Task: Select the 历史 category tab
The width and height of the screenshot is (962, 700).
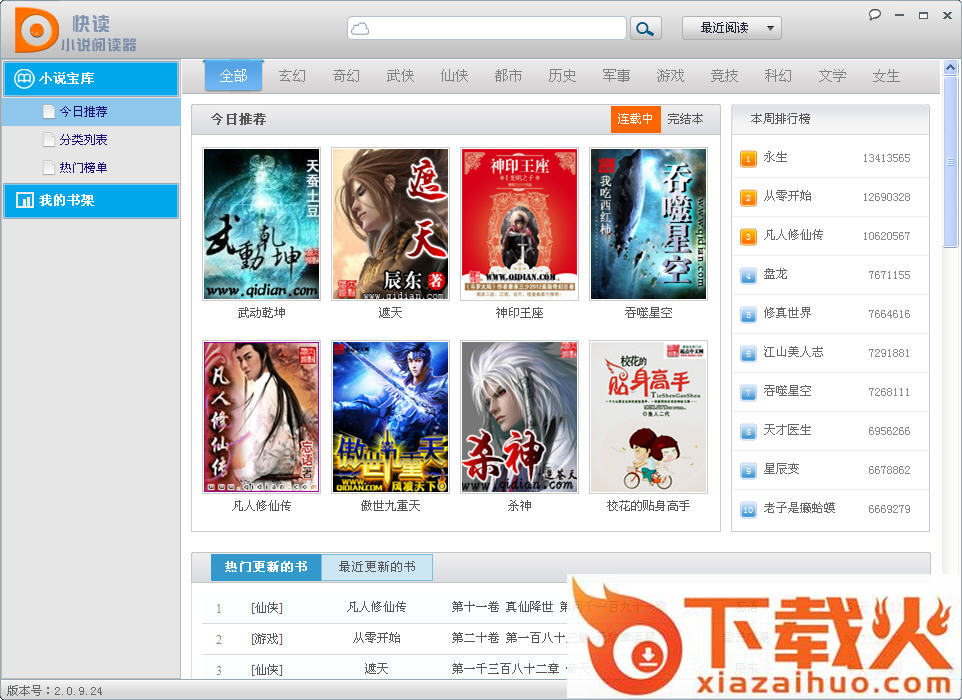Action: point(562,76)
